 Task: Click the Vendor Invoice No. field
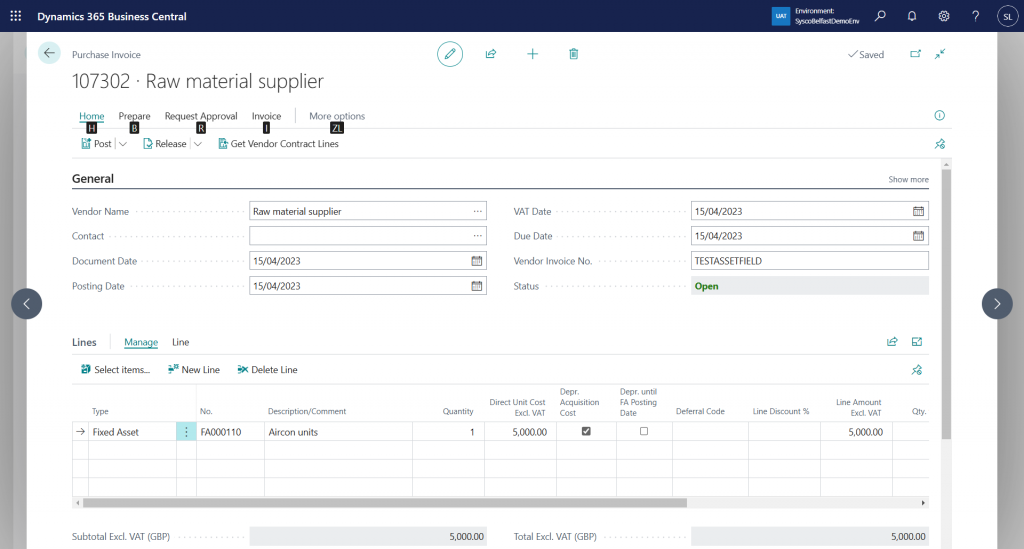point(809,261)
